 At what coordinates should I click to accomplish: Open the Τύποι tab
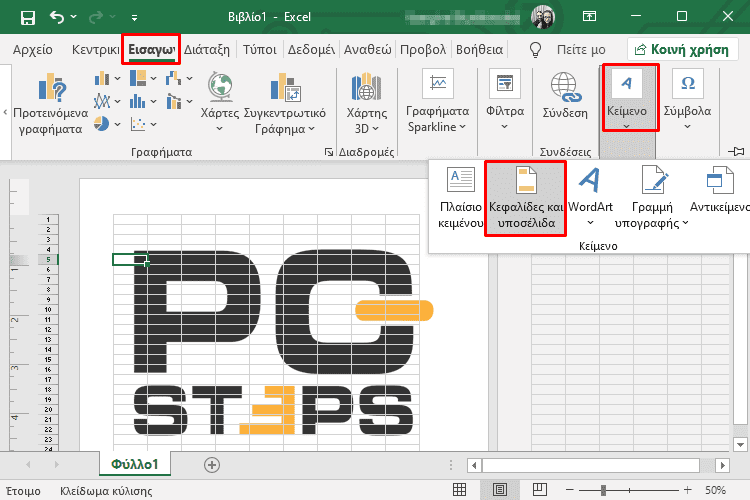(x=259, y=49)
